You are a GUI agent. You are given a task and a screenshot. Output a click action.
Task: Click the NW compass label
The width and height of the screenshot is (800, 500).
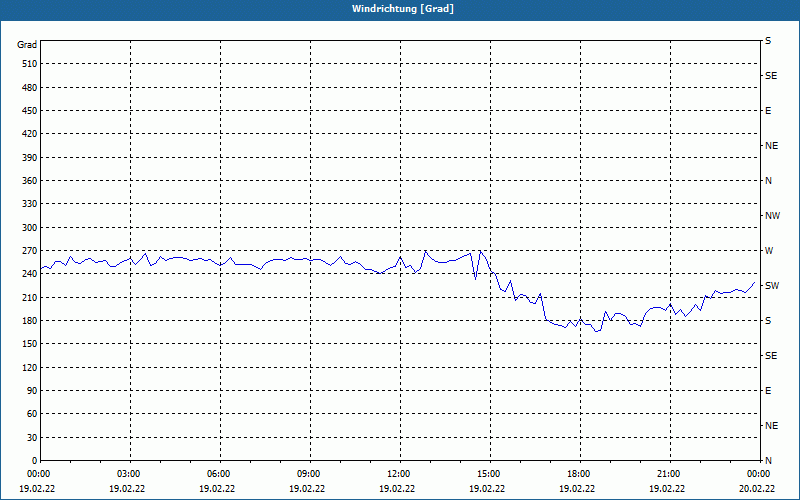pos(772,216)
